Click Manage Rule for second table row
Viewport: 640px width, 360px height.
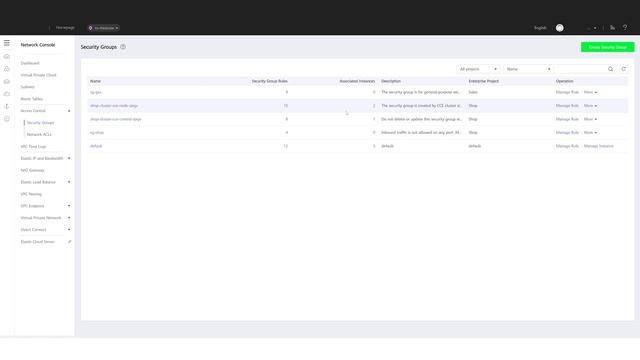(x=567, y=106)
